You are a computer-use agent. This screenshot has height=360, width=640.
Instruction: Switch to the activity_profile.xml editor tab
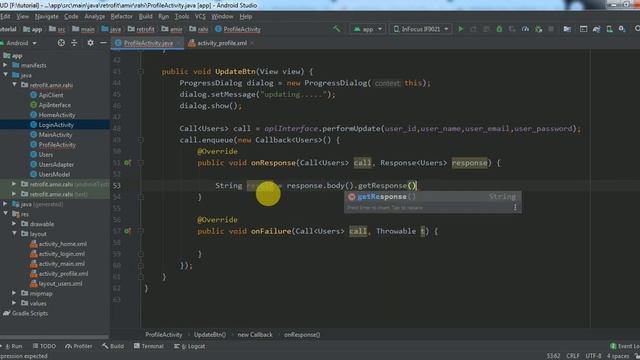pyautogui.click(x=222, y=43)
